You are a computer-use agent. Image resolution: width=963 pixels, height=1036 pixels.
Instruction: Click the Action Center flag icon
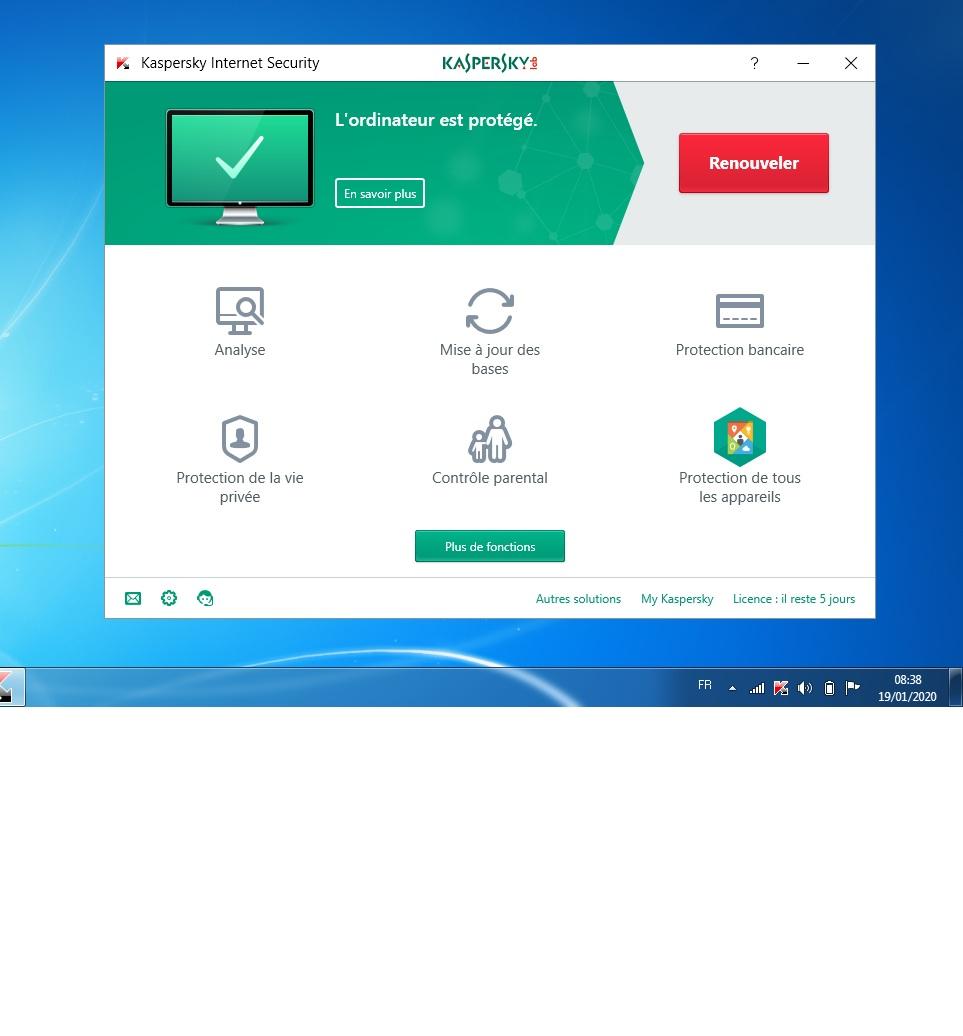click(x=853, y=688)
